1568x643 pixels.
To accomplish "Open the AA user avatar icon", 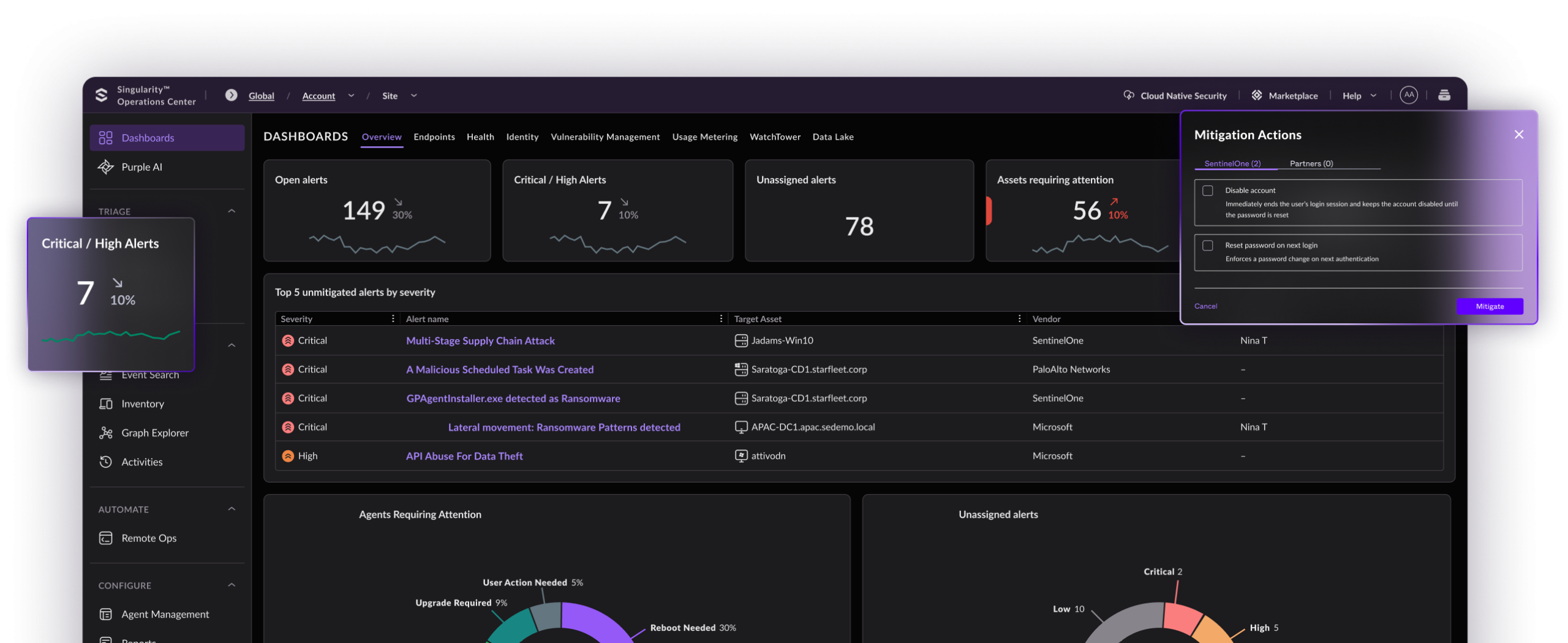I will coord(1408,95).
